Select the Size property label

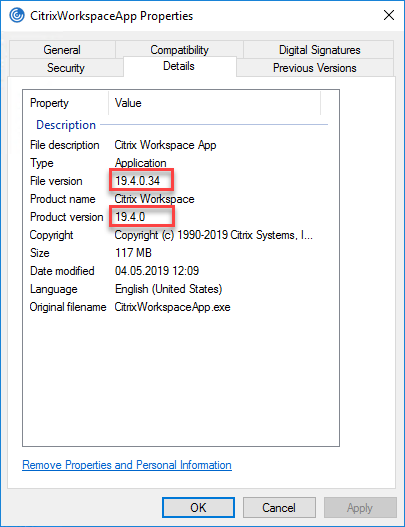40,253
